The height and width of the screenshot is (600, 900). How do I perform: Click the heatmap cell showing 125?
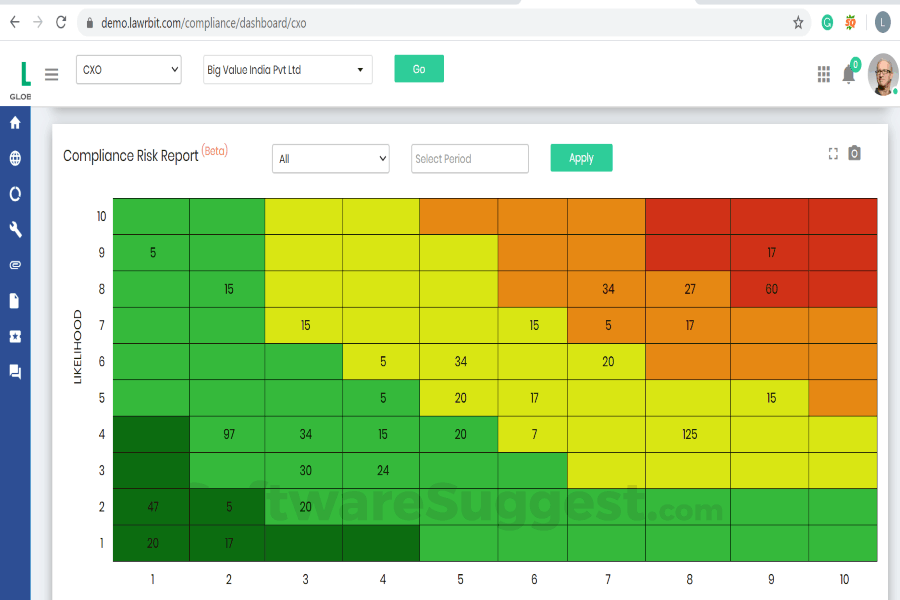[x=688, y=434]
